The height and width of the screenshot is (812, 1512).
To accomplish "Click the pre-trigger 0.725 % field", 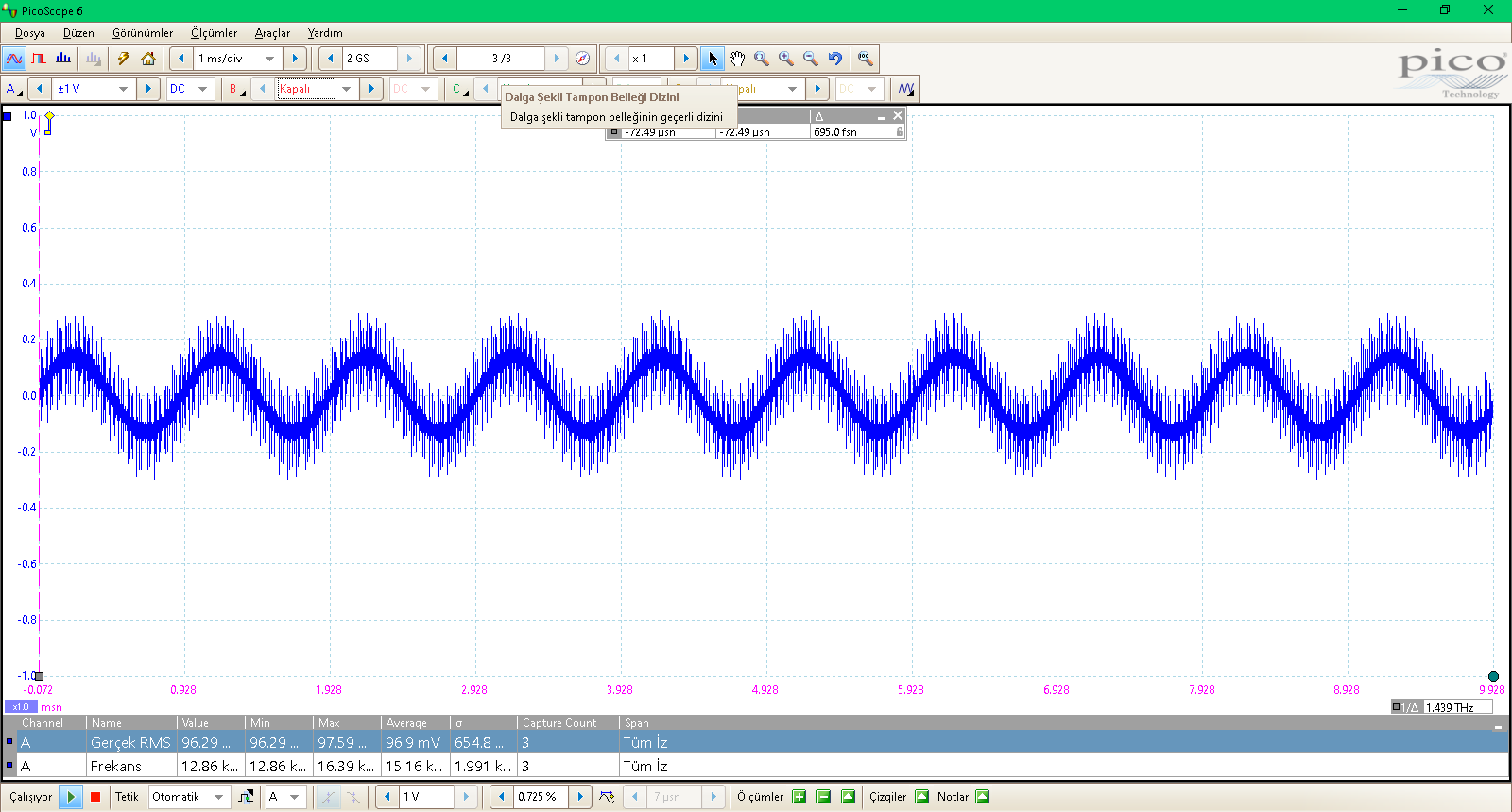I will pyautogui.click(x=541, y=797).
